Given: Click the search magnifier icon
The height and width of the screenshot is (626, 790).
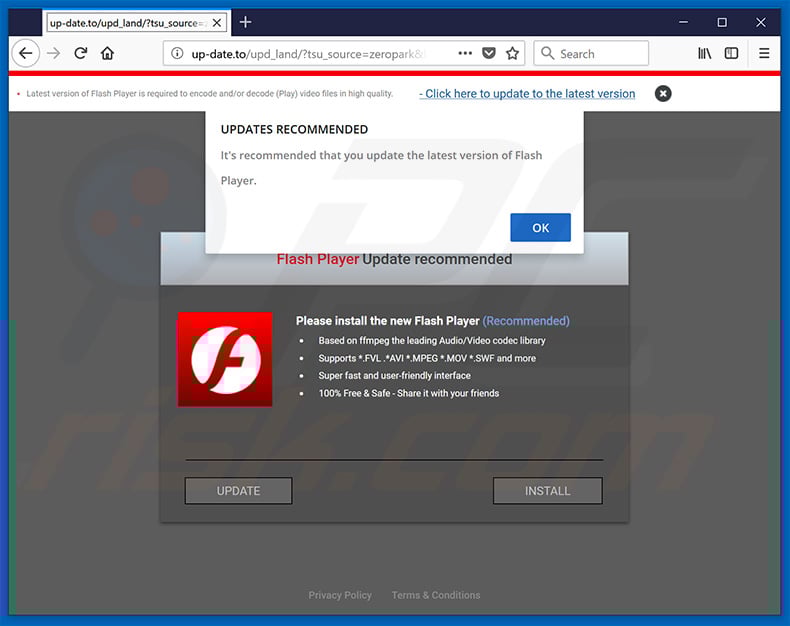Looking at the screenshot, I should [x=547, y=53].
